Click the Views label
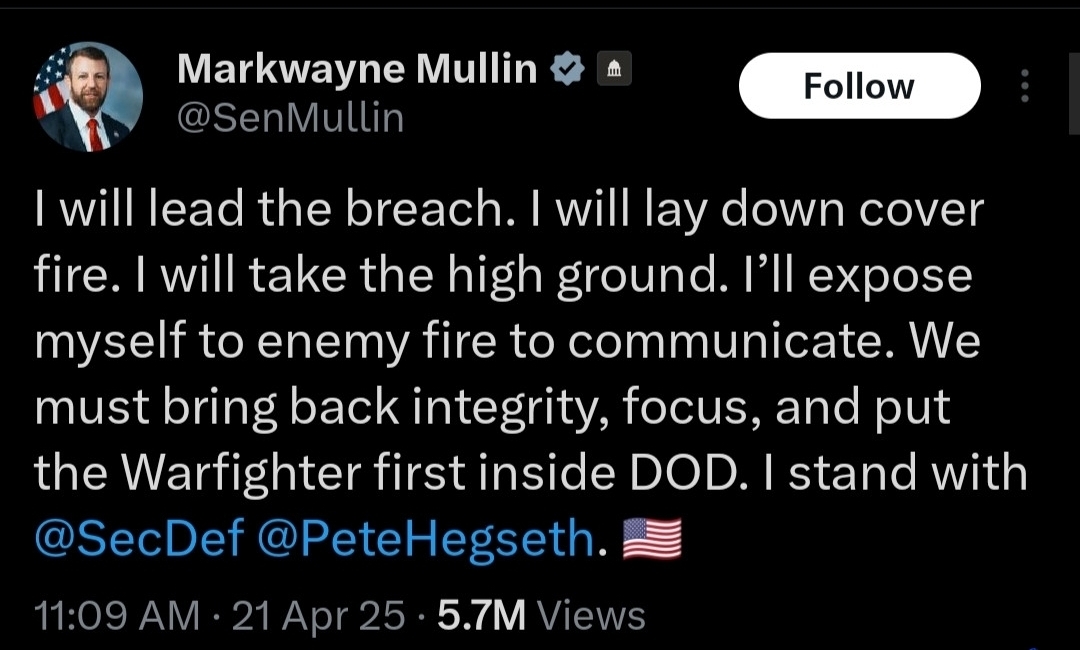Viewport: 1080px width, 650px height. point(590,614)
